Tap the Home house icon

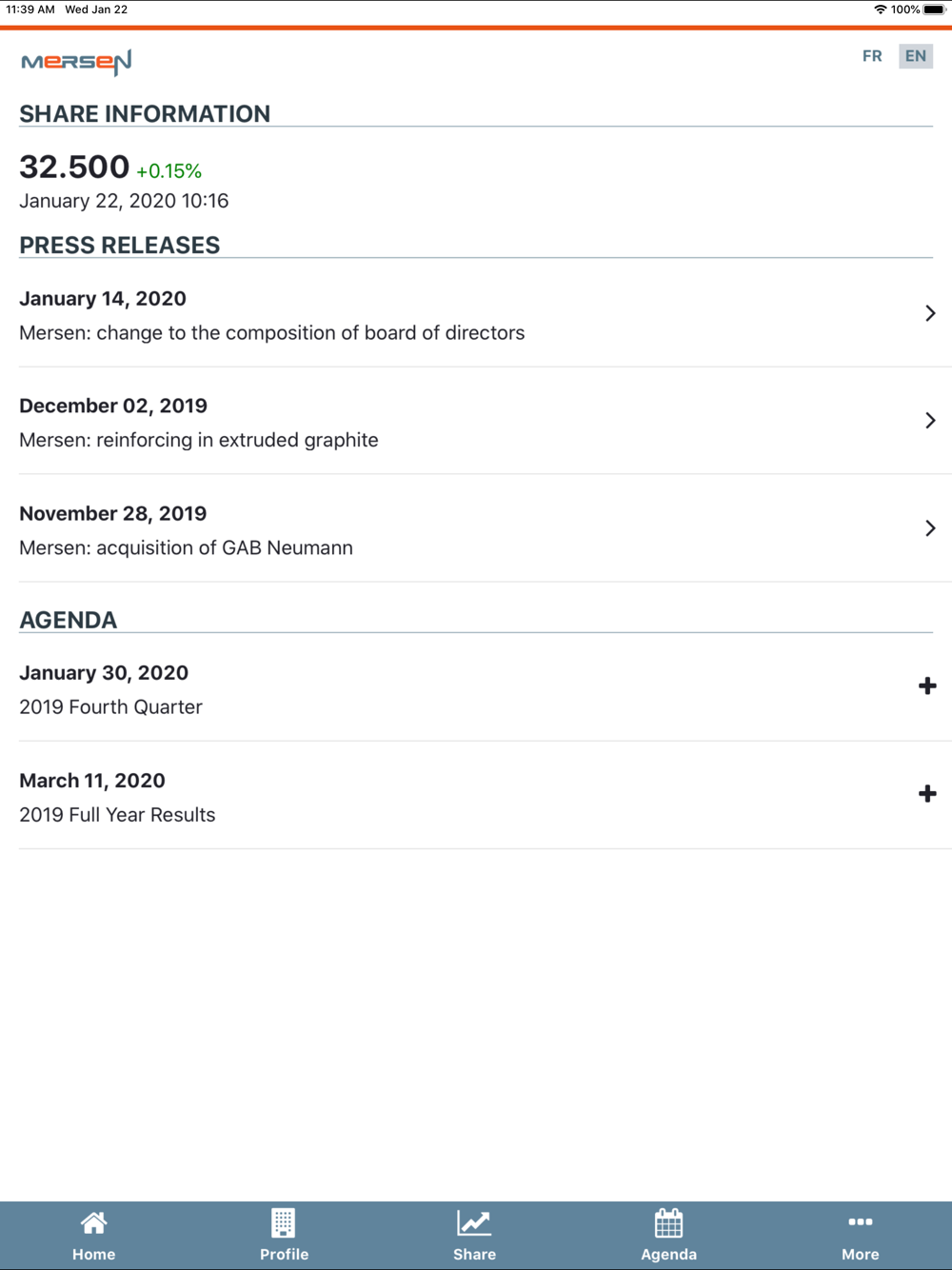click(x=93, y=1223)
